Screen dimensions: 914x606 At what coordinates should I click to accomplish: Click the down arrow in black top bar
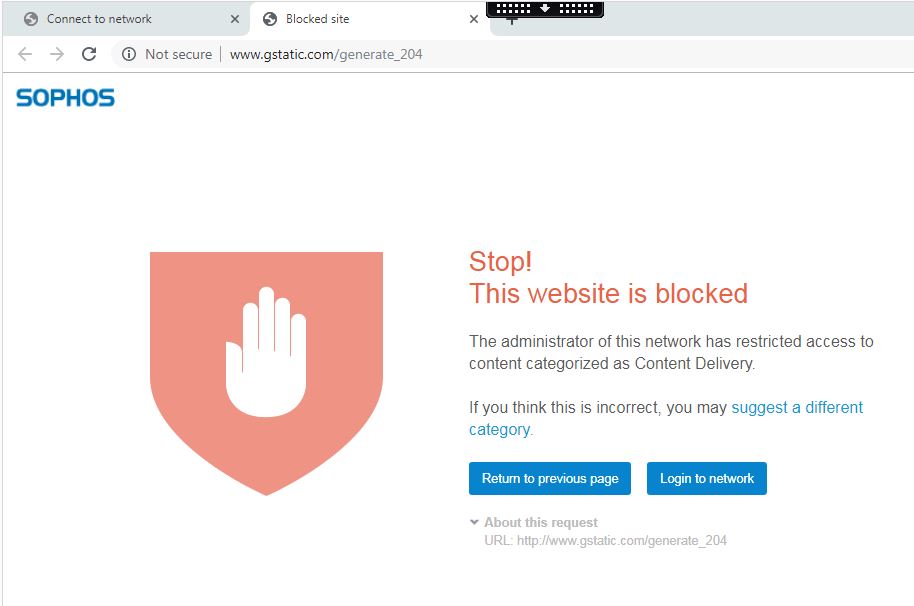(545, 8)
